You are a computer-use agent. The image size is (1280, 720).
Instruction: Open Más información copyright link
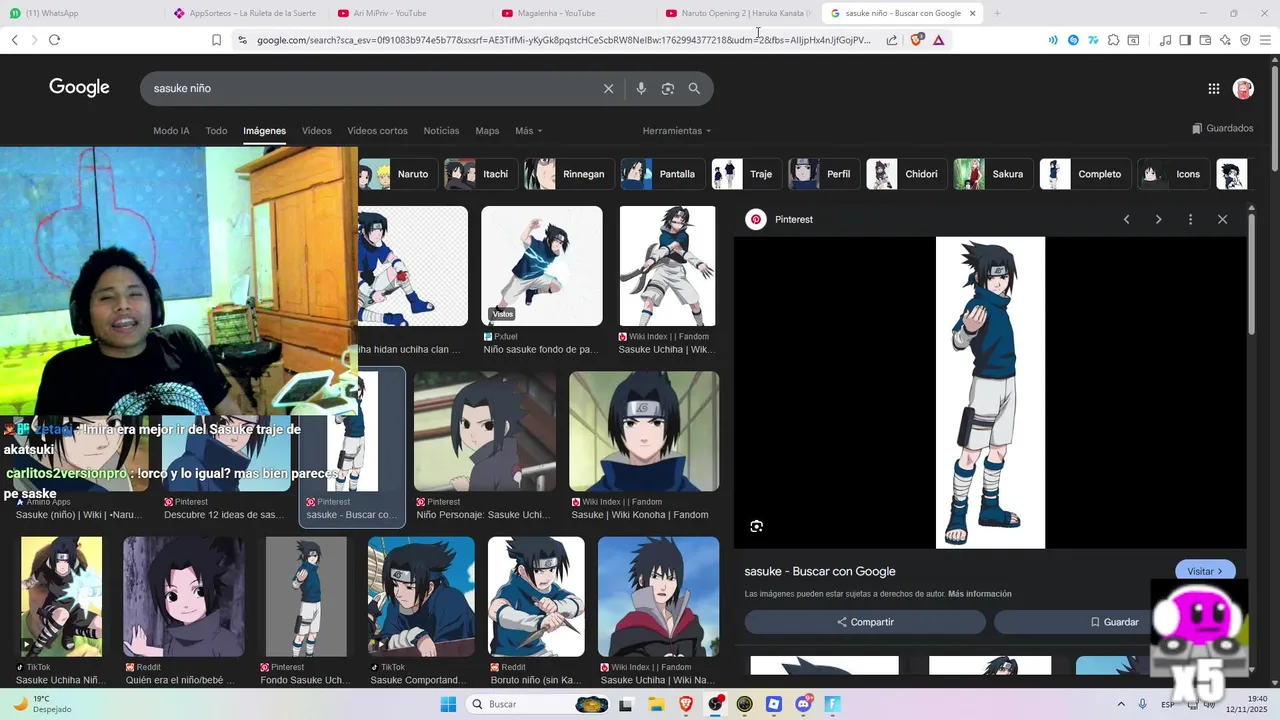[979, 594]
